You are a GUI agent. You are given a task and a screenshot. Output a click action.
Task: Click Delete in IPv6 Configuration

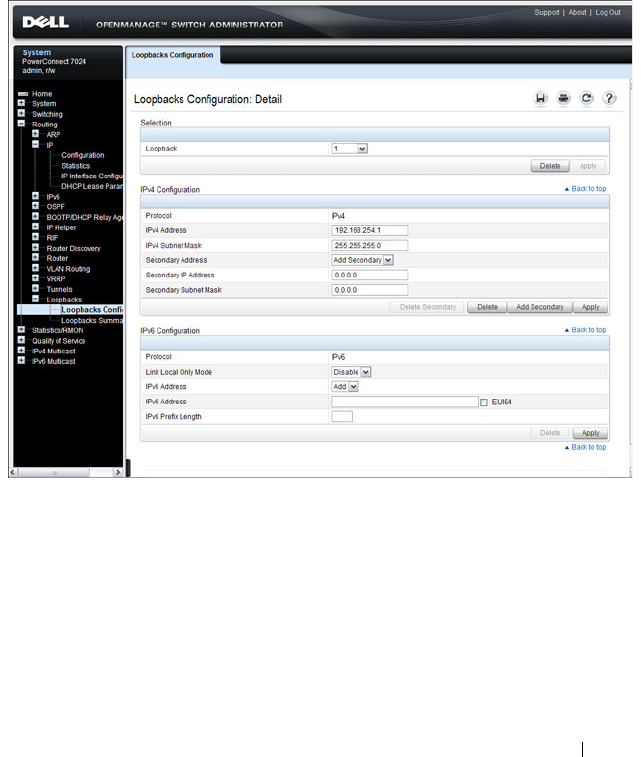coord(550,433)
